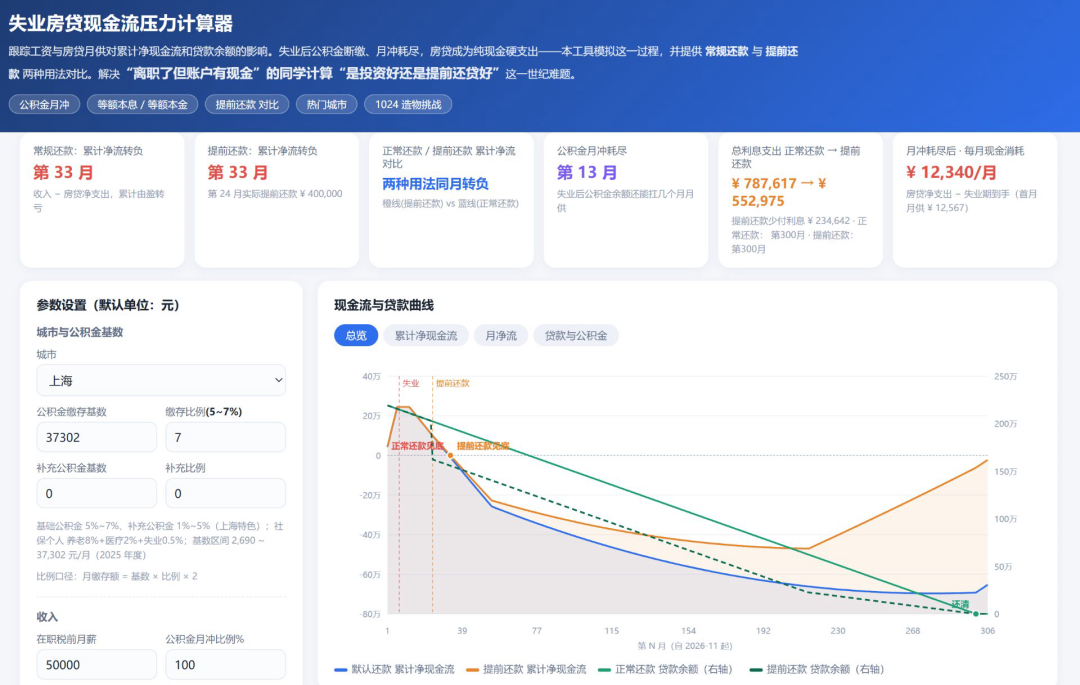The height and width of the screenshot is (685, 1080).
Task: Click the -80万 left axis label
Action: coord(371,614)
